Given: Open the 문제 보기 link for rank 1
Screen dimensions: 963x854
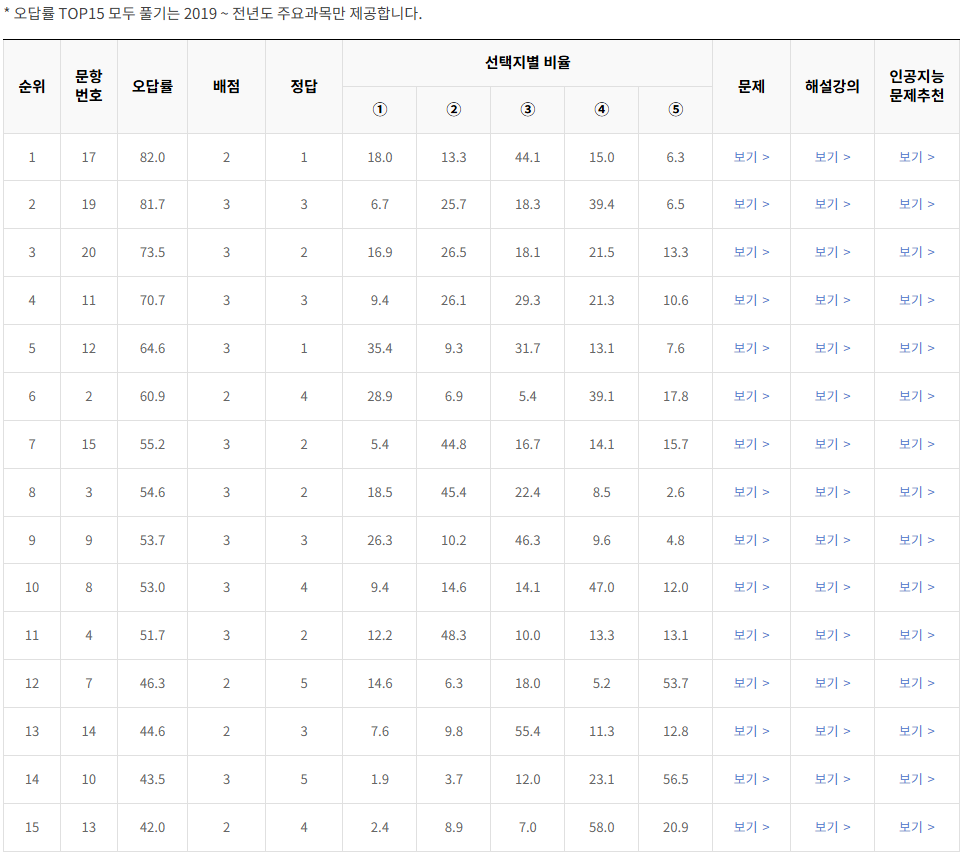Looking at the screenshot, I should pyautogui.click(x=750, y=156).
